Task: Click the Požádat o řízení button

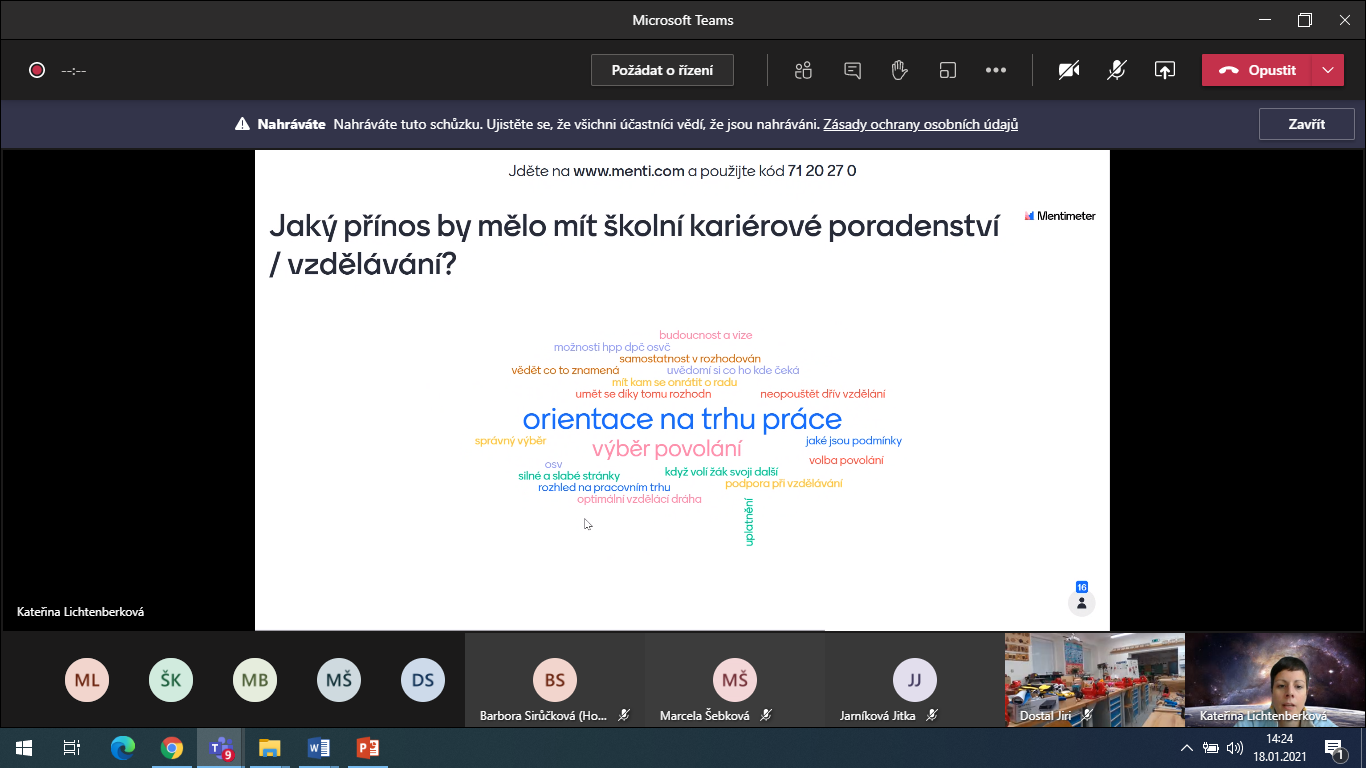Action: (x=662, y=70)
